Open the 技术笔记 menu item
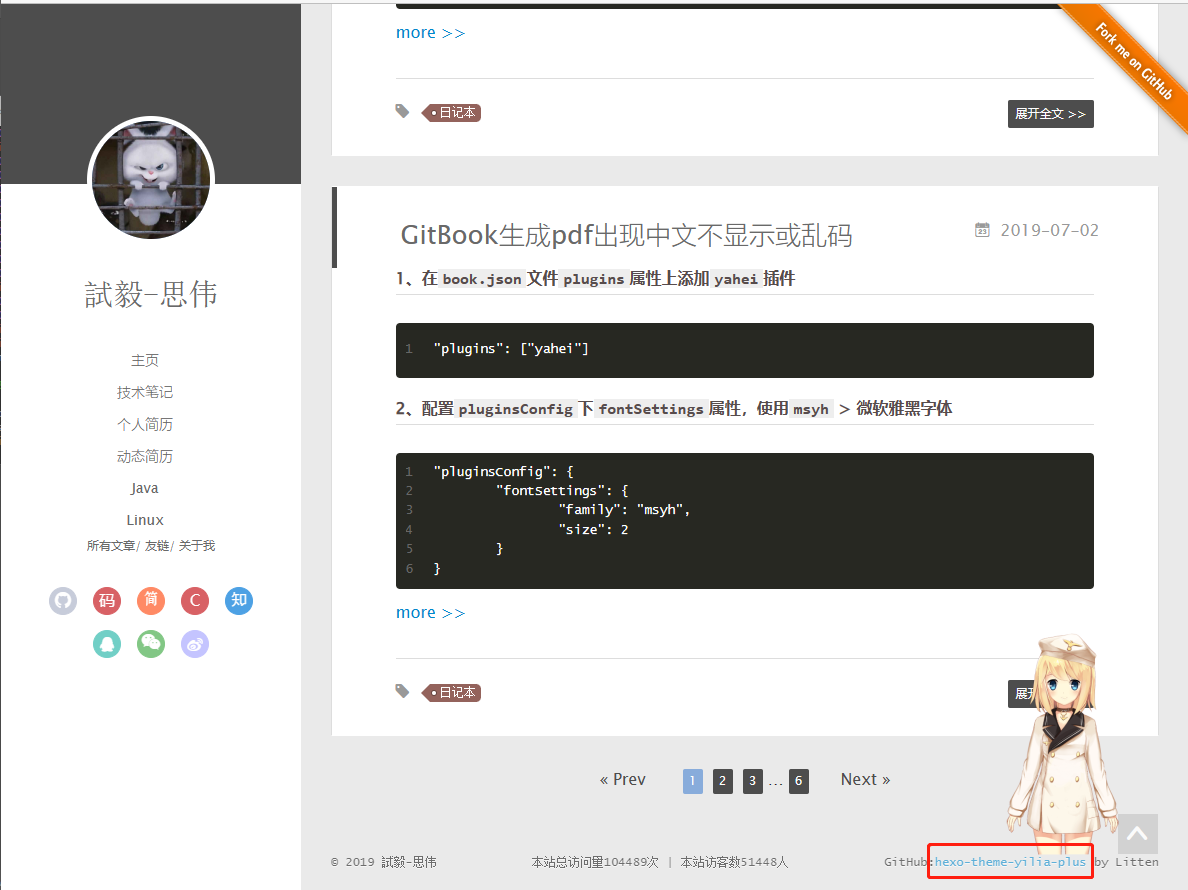Viewport: 1188px width, 890px height. pos(145,392)
